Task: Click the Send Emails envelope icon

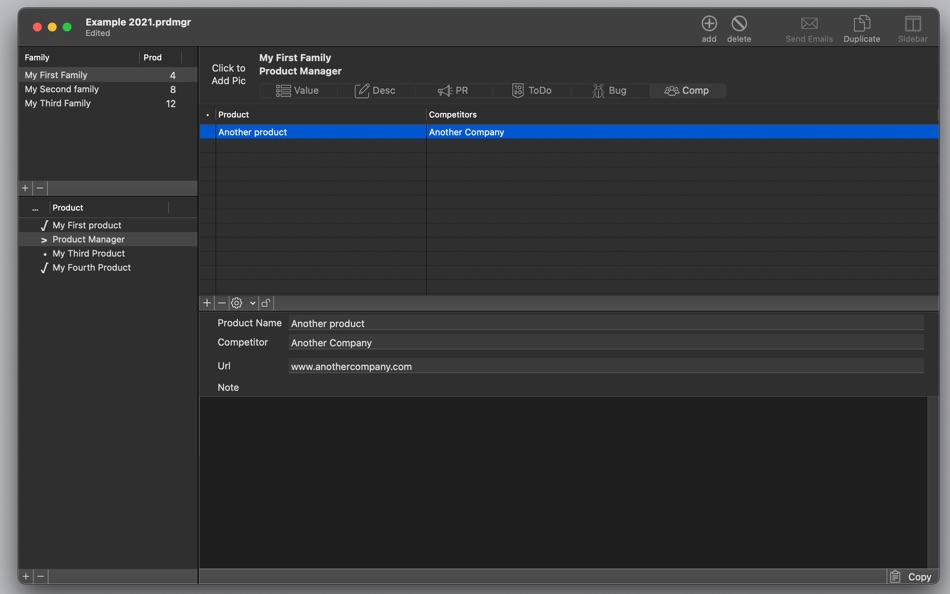Action: 809,24
